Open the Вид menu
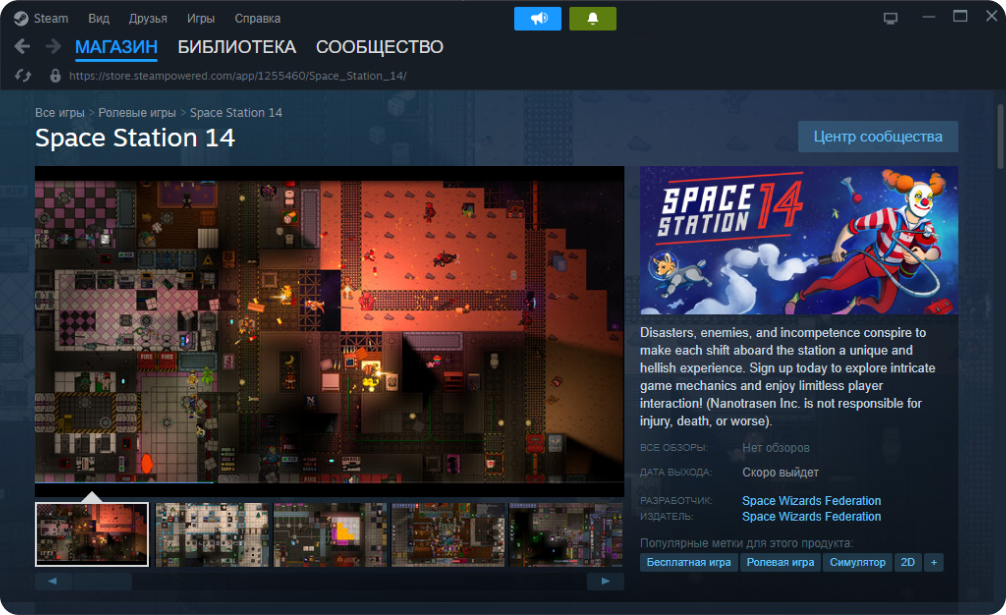 (99, 18)
